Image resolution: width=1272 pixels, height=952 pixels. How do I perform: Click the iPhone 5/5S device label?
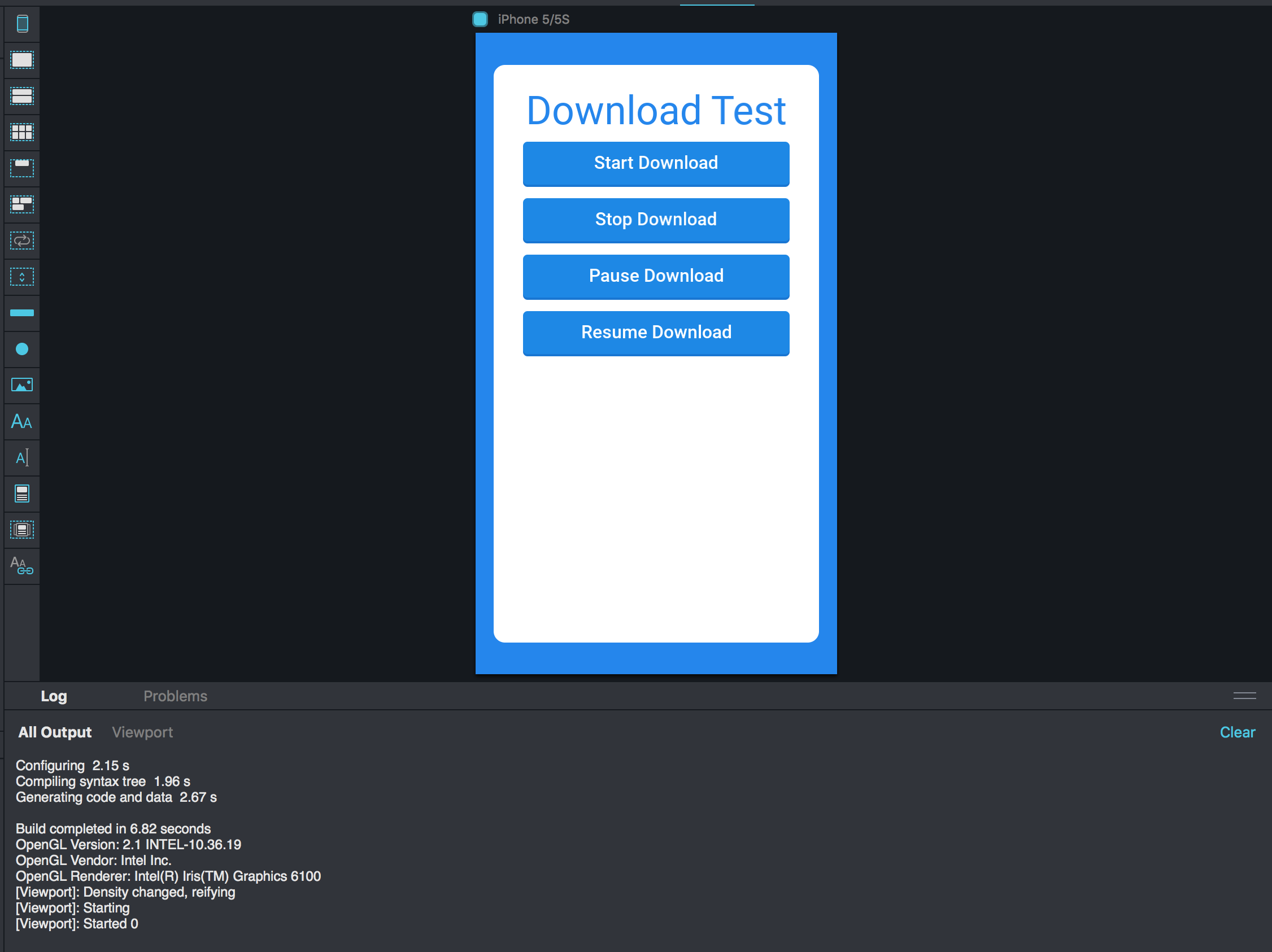pyautogui.click(x=534, y=20)
